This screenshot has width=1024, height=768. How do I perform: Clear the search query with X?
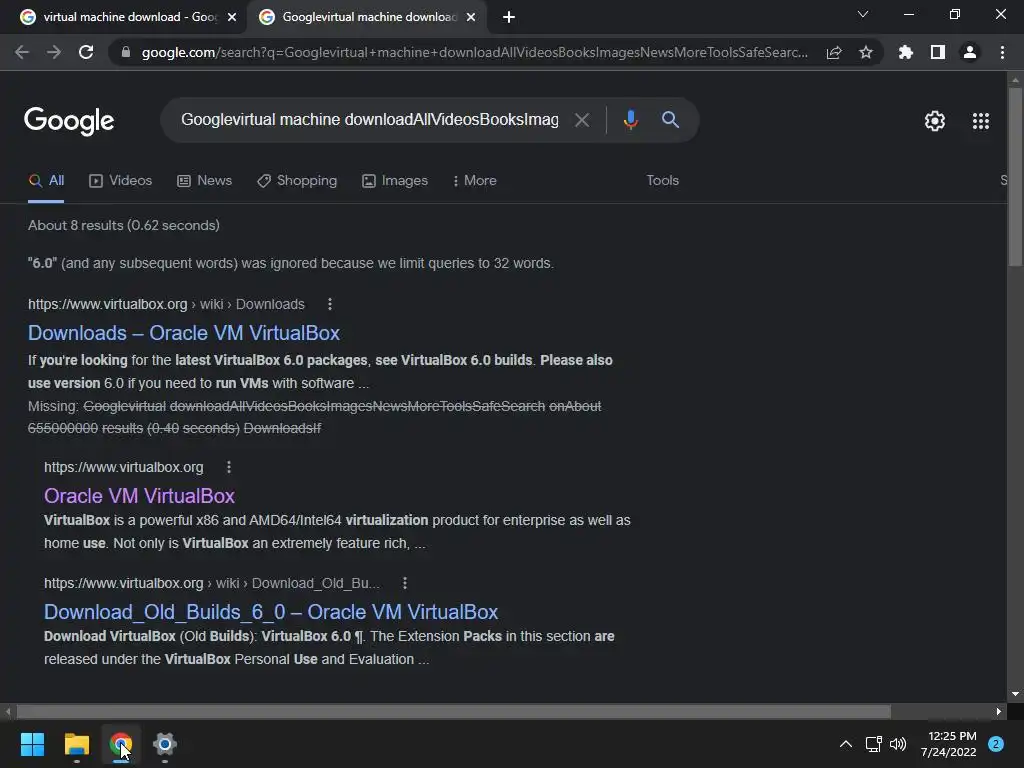click(x=582, y=120)
